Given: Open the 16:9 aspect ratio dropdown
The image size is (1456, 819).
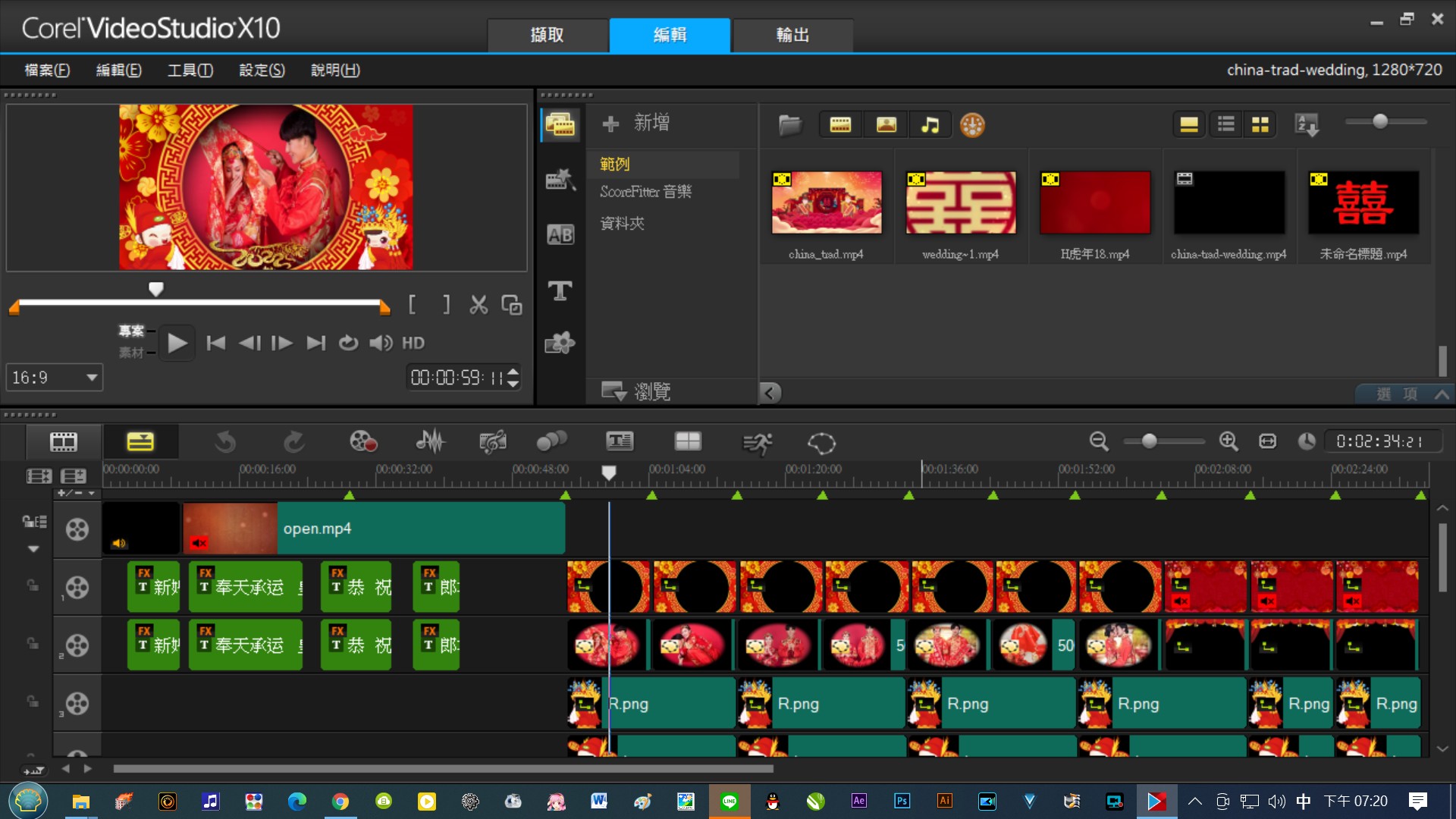Looking at the screenshot, I should [x=54, y=378].
